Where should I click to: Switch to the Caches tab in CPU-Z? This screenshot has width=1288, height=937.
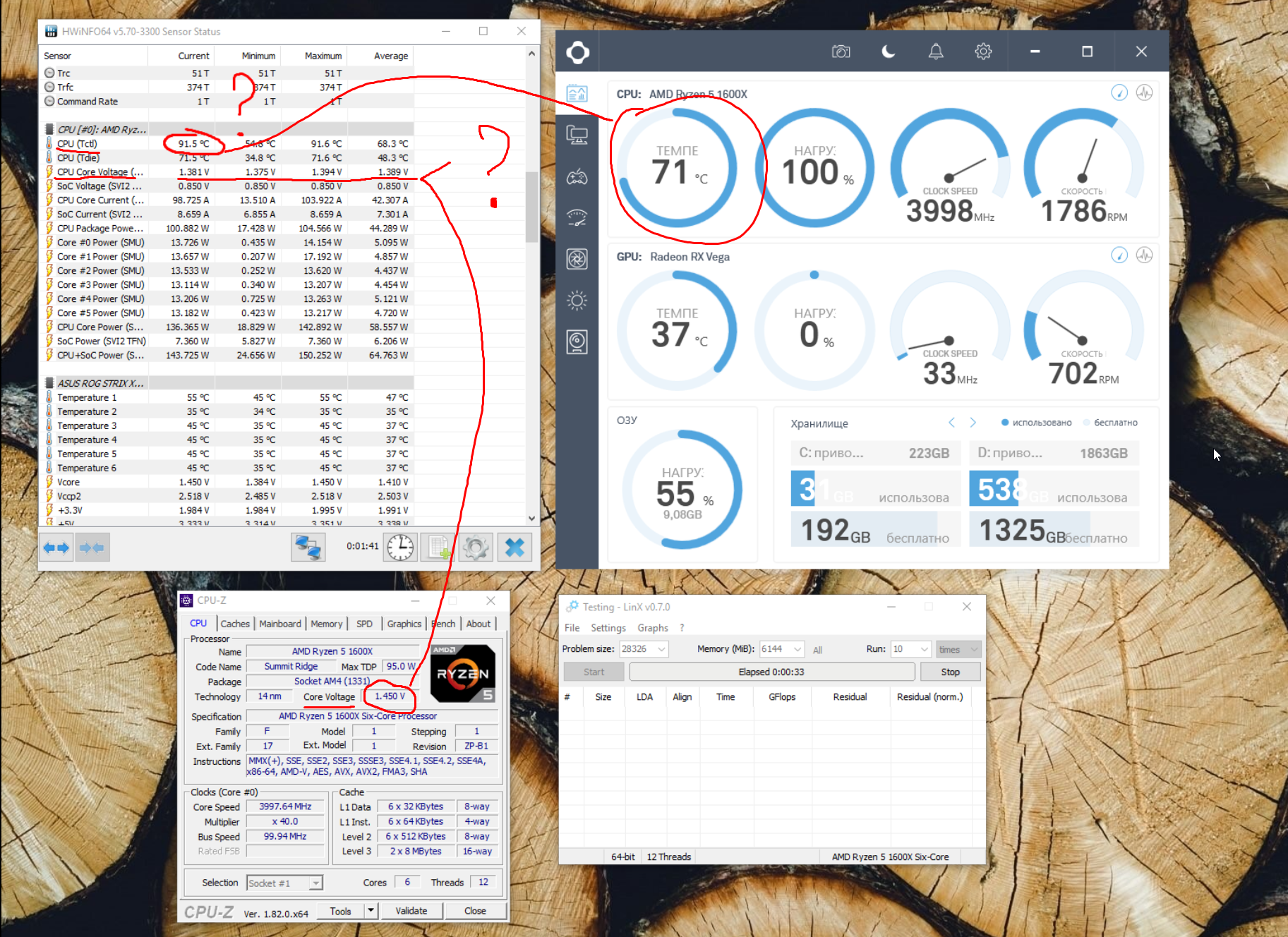click(234, 624)
